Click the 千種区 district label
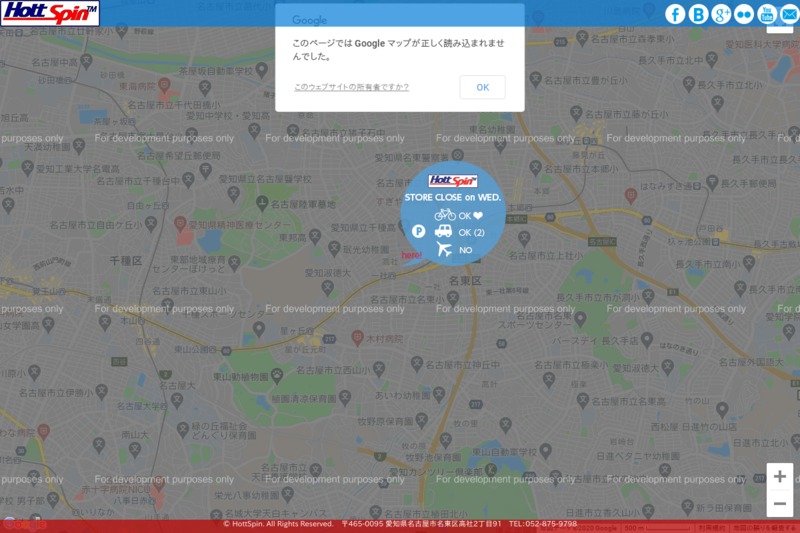The width and height of the screenshot is (800, 533). point(126,261)
